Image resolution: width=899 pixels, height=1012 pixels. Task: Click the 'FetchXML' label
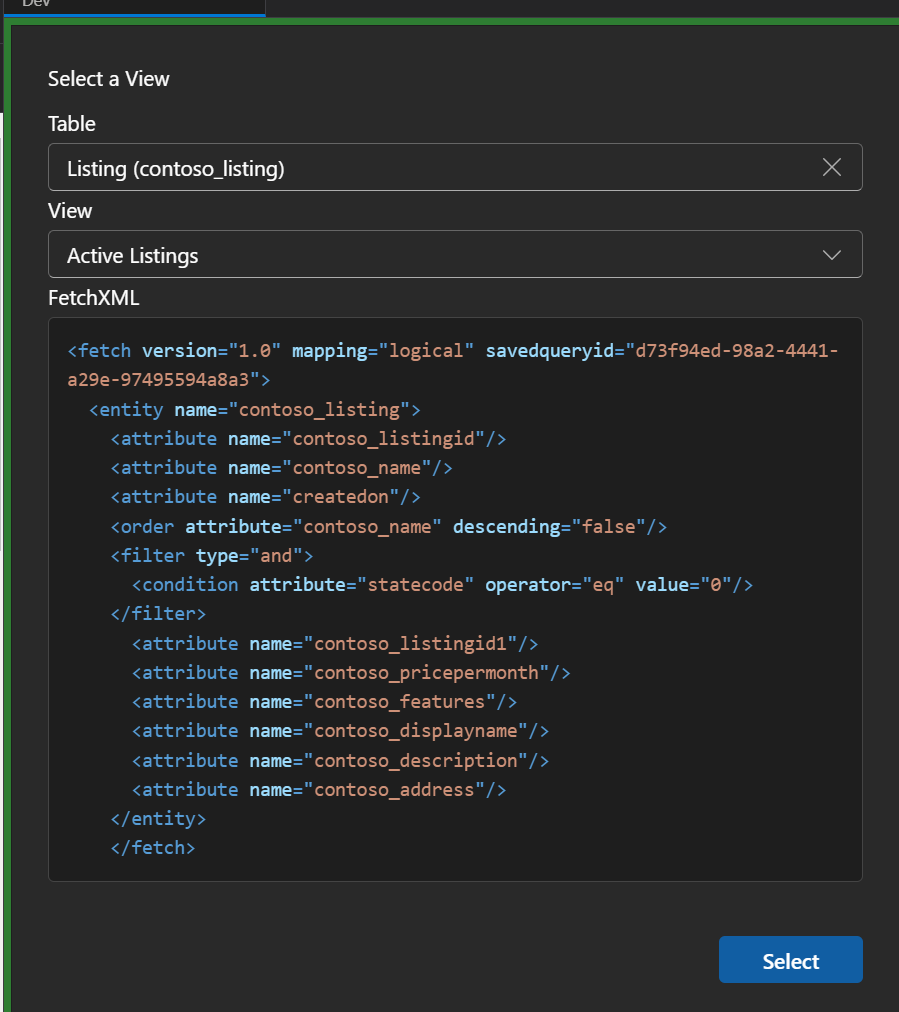click(94, 298)
